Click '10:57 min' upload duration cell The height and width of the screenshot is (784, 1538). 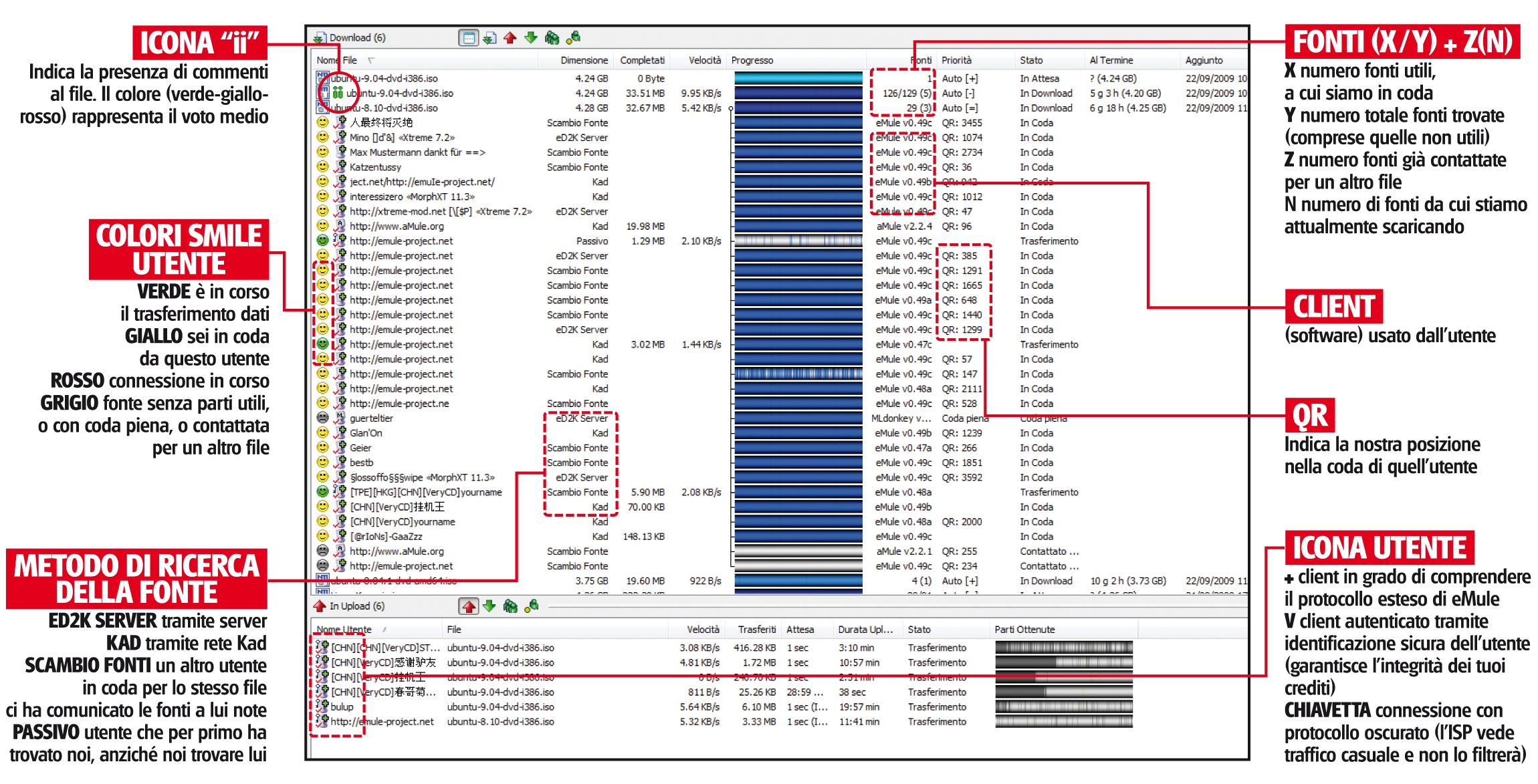pos(859,662)
